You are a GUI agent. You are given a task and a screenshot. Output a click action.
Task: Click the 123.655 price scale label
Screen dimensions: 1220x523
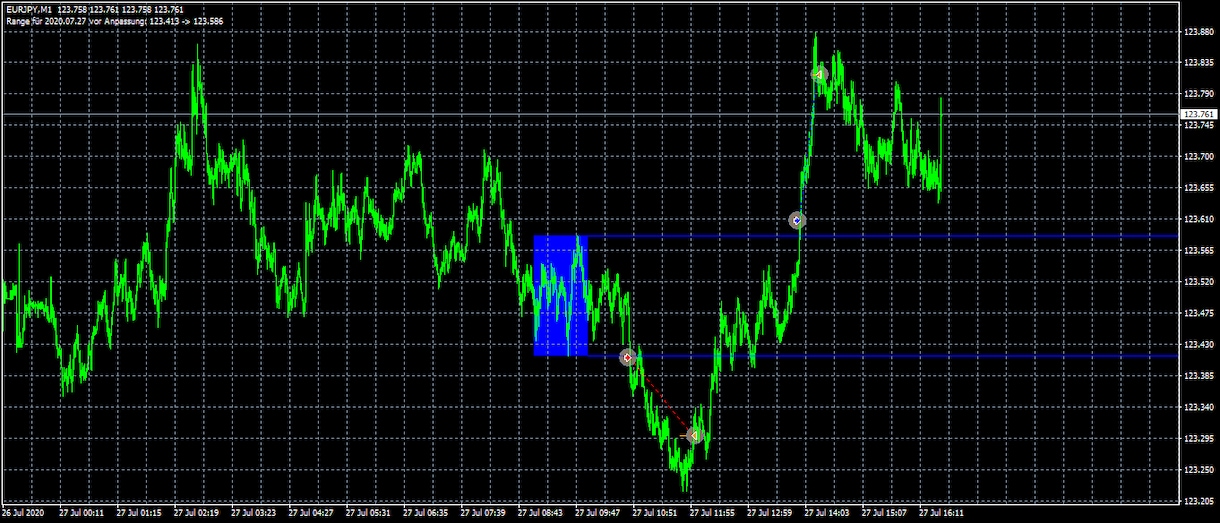(x=1199, y=188)
